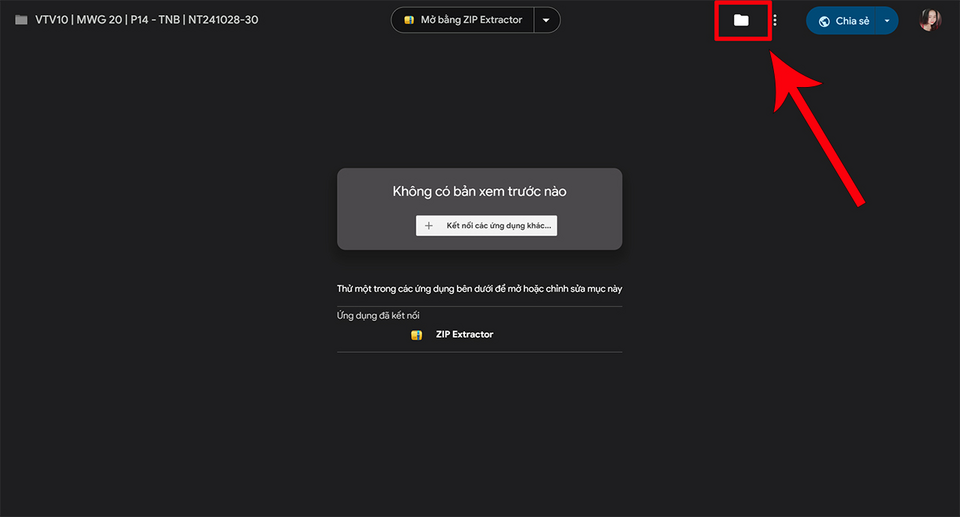Click the plus icon for connecting apps
Viewport: 960px width, 517px height.
tap(429, 226)
